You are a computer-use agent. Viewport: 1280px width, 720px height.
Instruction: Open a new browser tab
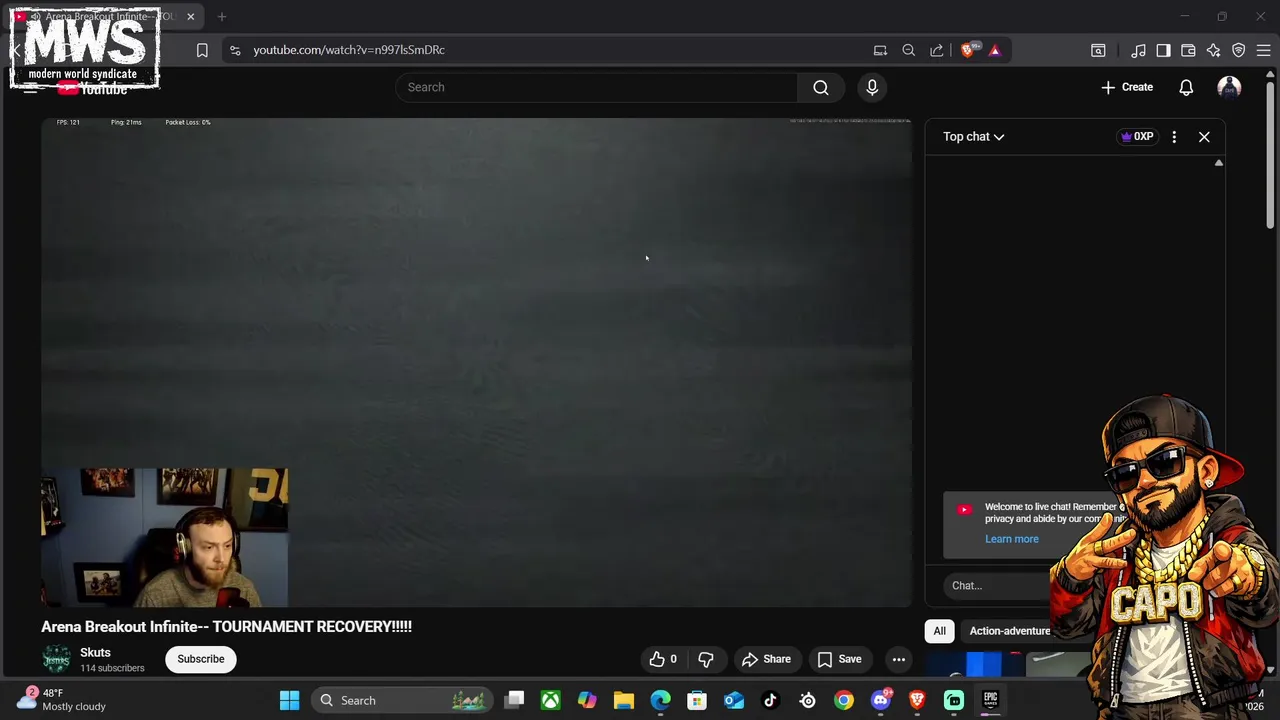click(x=222, y=17)
